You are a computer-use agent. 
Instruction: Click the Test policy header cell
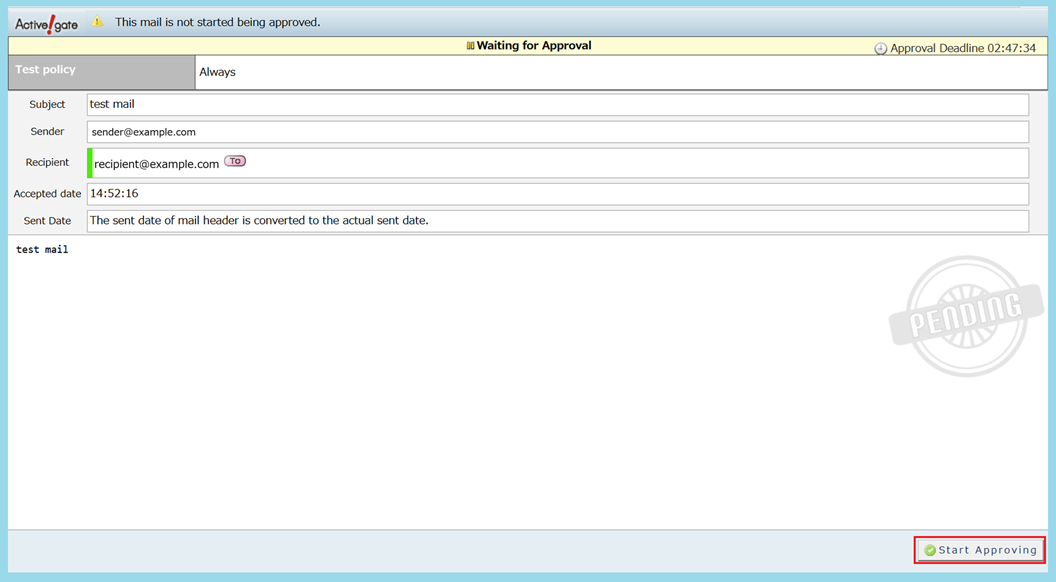[102, 72]
